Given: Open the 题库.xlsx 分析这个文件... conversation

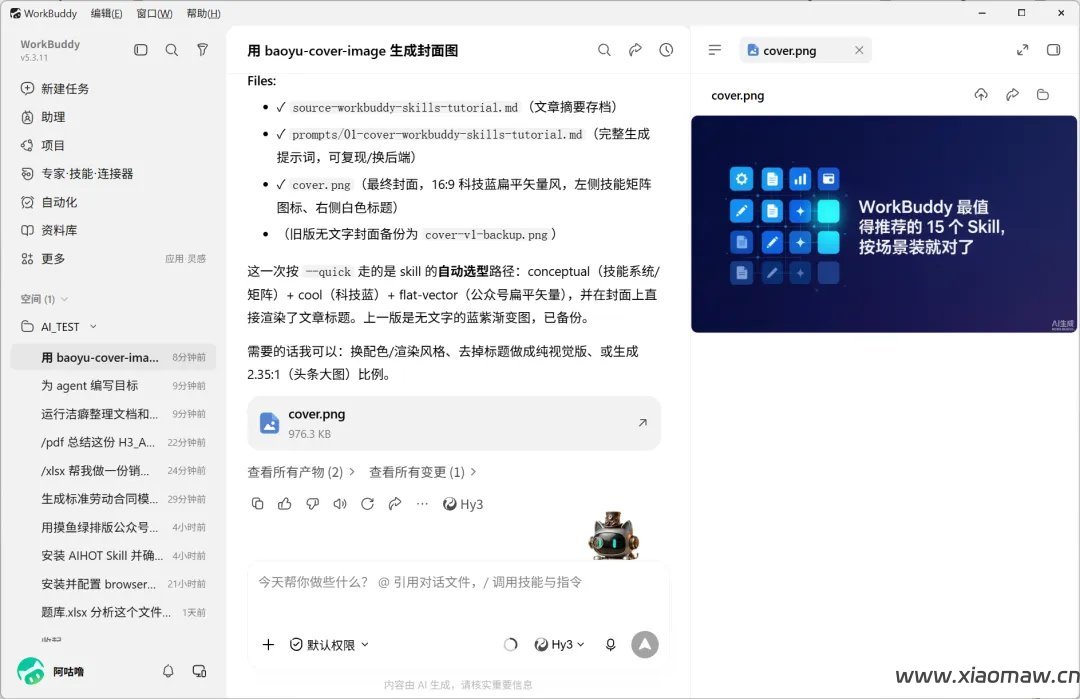Looking at the screenshot, I should [x=114, y=612].
